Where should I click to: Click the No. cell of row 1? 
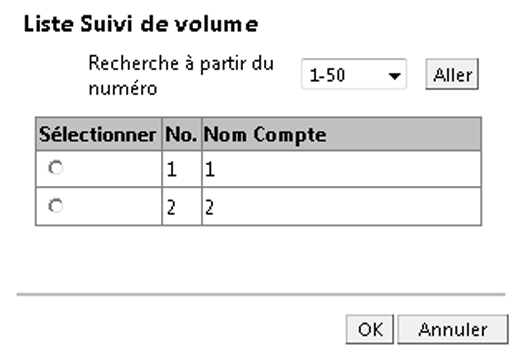(x=182, y=169)
